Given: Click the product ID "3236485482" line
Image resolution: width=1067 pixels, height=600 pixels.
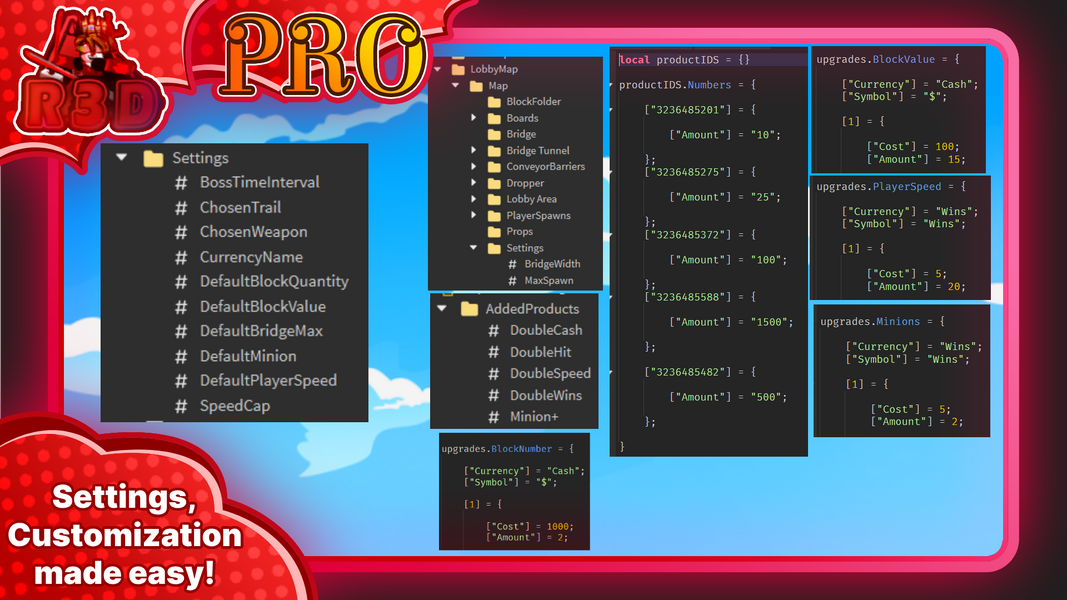Looking at the screenshot, I should pyautogui.click(x=700, y=372).
